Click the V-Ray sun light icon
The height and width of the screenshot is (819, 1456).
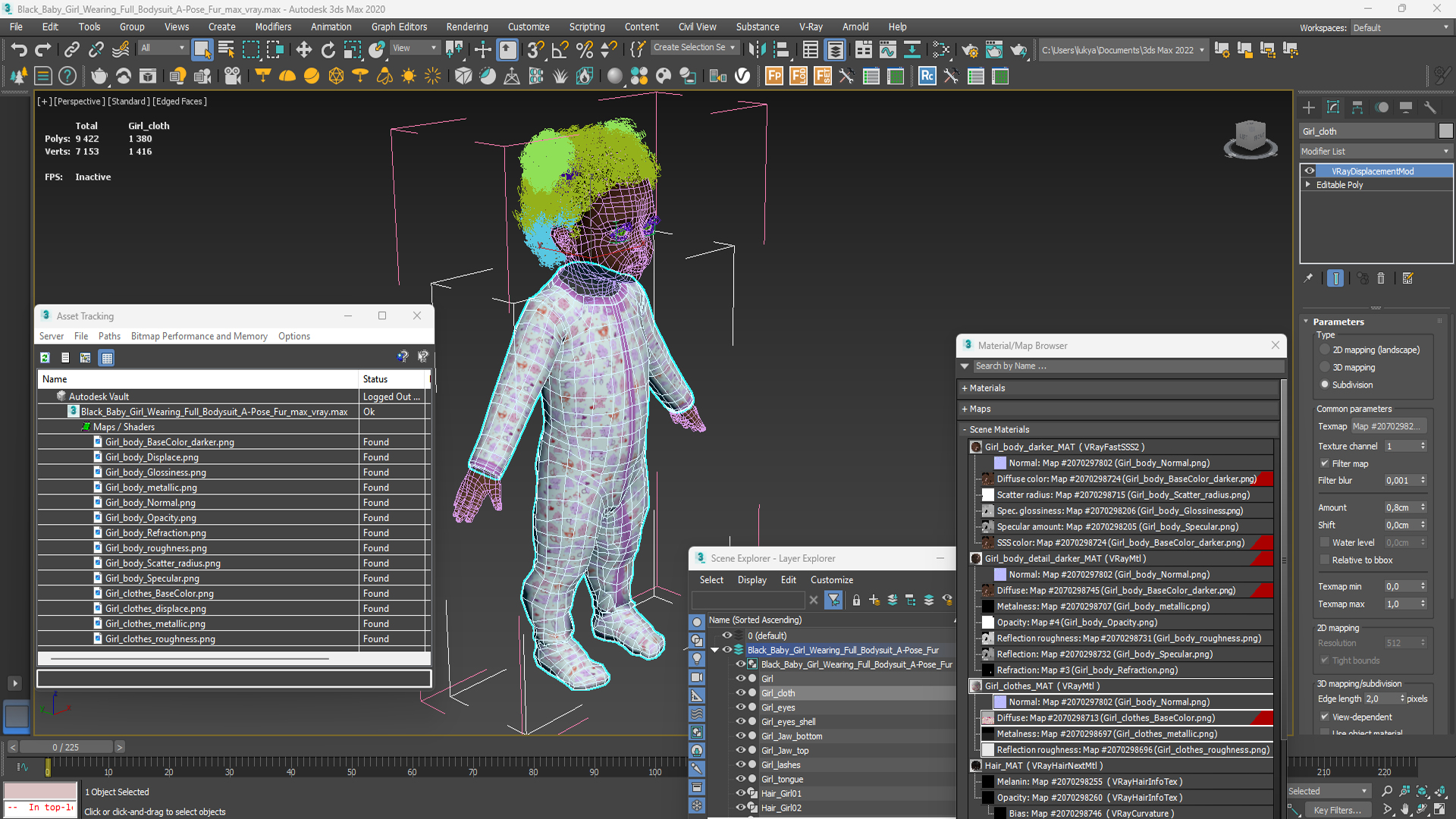409,76
